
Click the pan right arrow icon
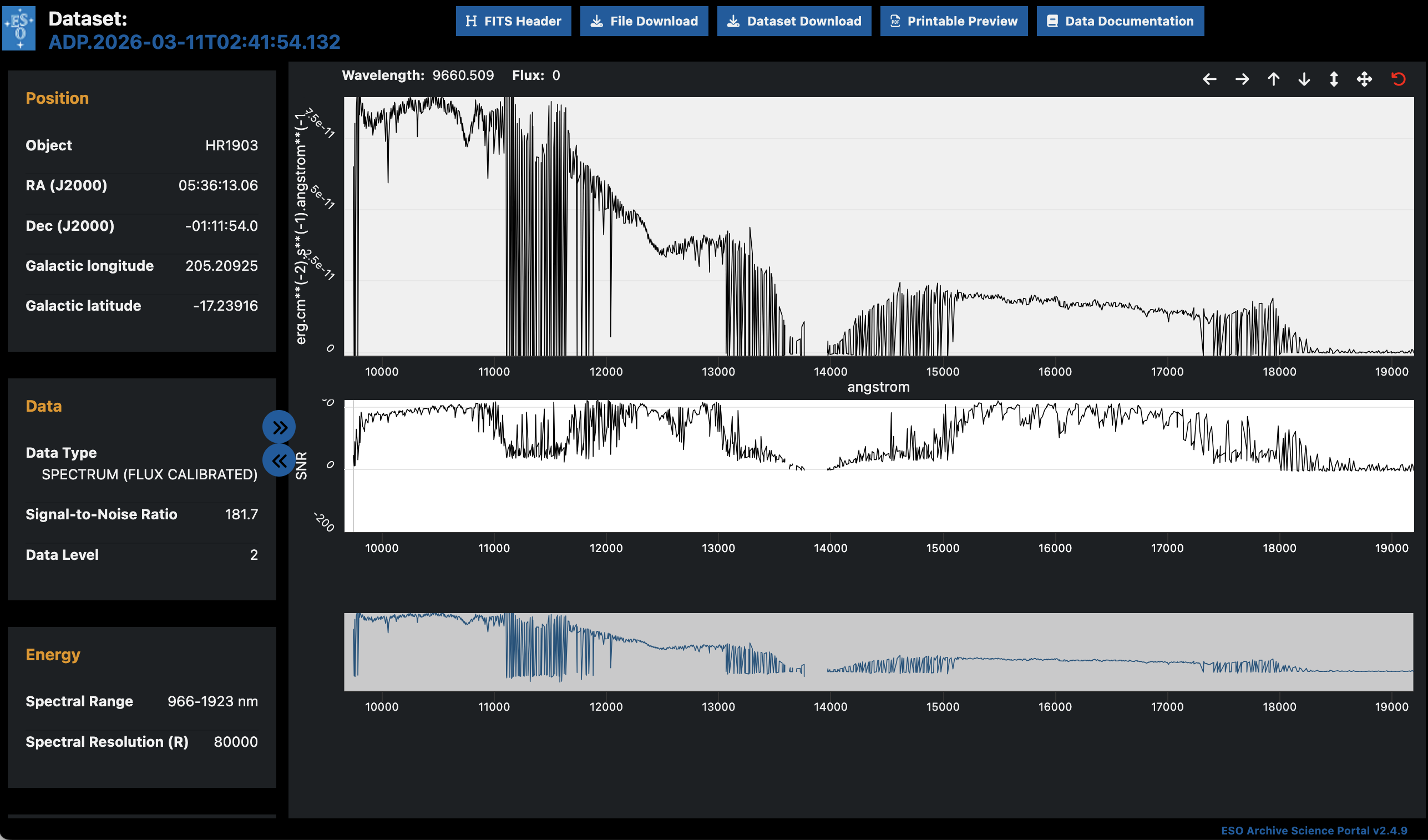click(x=1242, y=79)
